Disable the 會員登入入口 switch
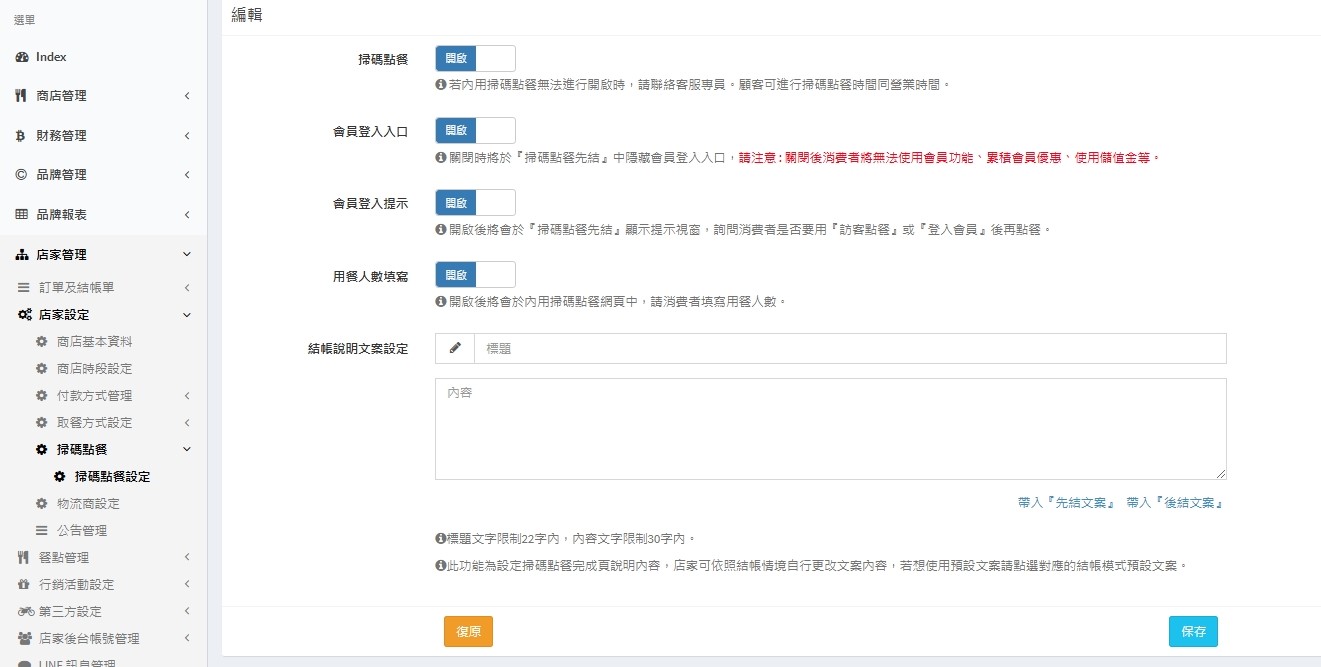The height and width of the screenshot is (667, 1321). (x=475, y=131)
